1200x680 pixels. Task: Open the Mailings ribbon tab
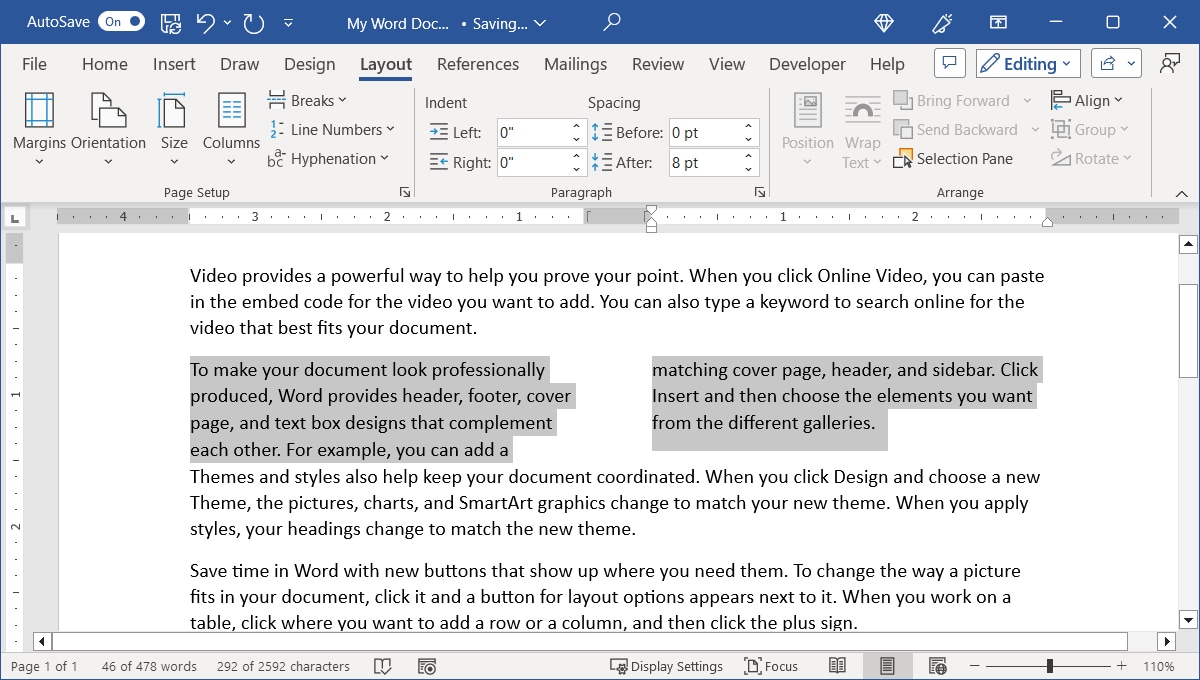(x=575, y=63)
